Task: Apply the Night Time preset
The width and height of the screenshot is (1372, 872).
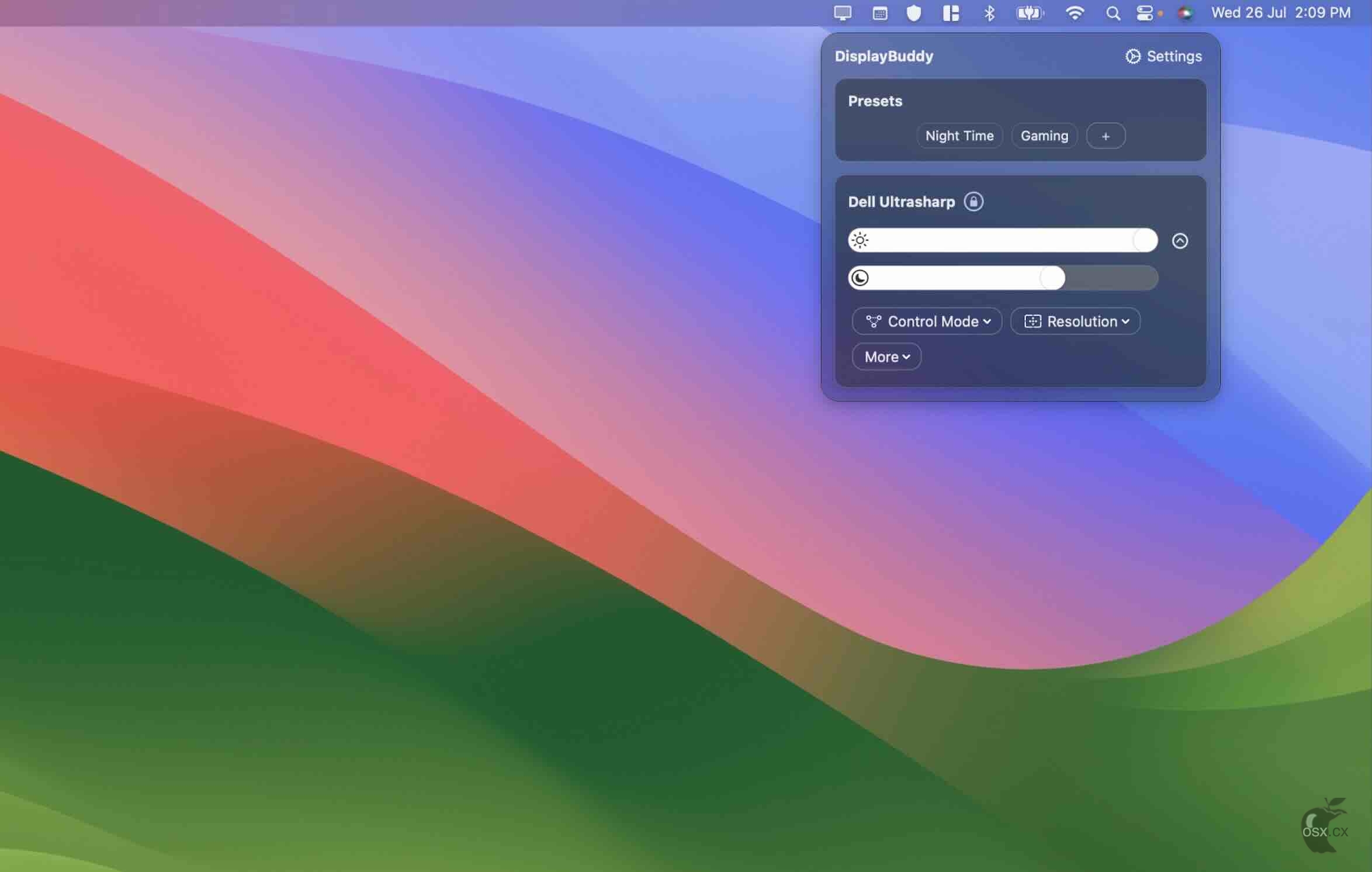Action: point(959,136)
